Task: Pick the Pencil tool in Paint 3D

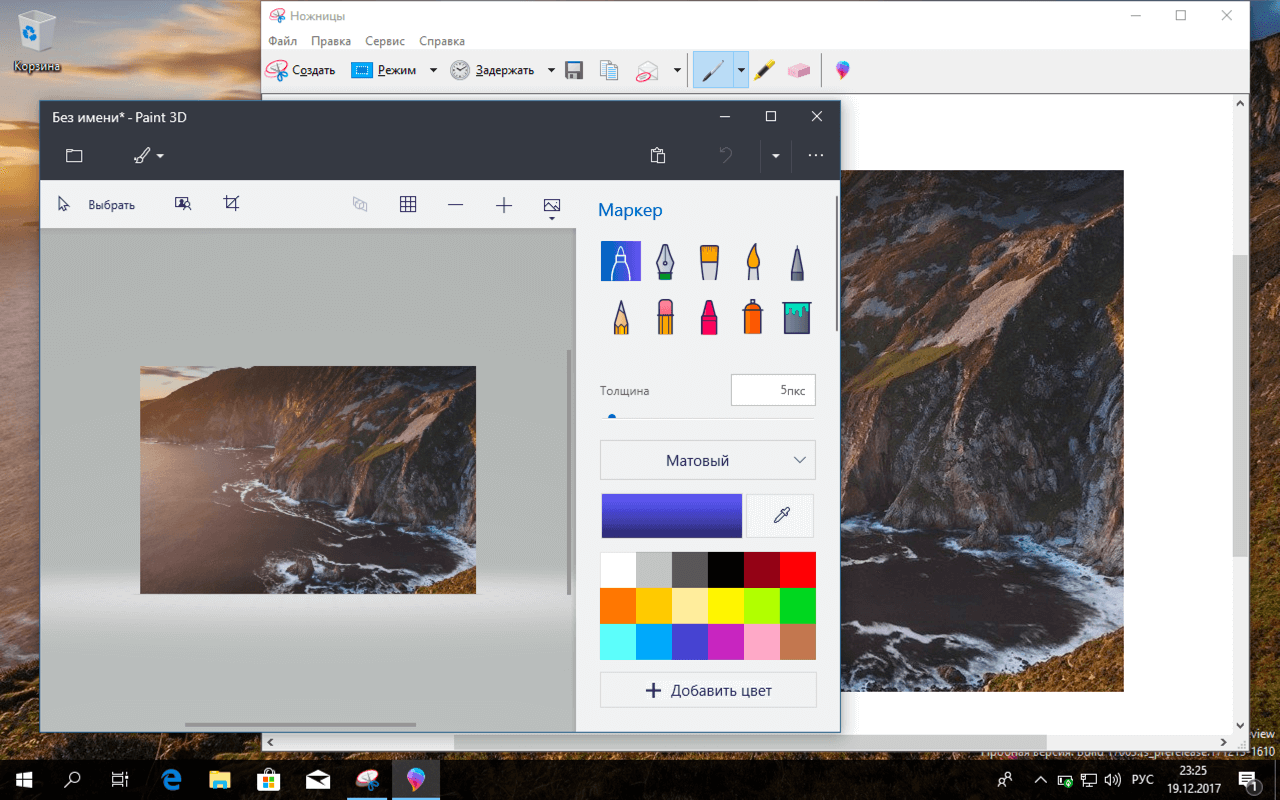Action: (620, 316)
